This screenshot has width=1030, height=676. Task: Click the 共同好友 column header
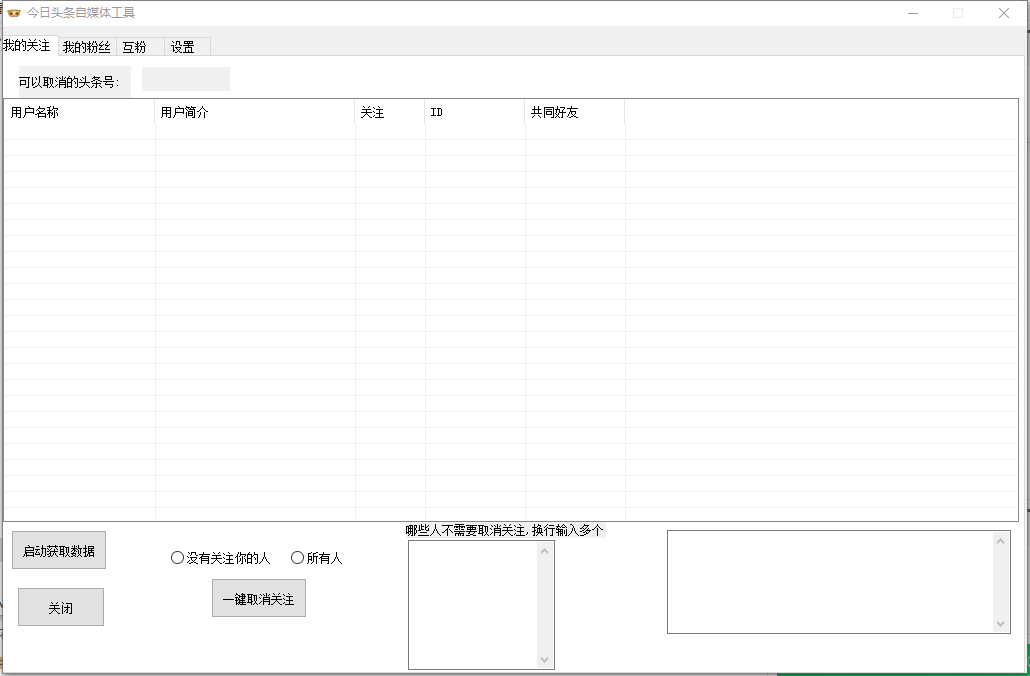tap(574, 113)
